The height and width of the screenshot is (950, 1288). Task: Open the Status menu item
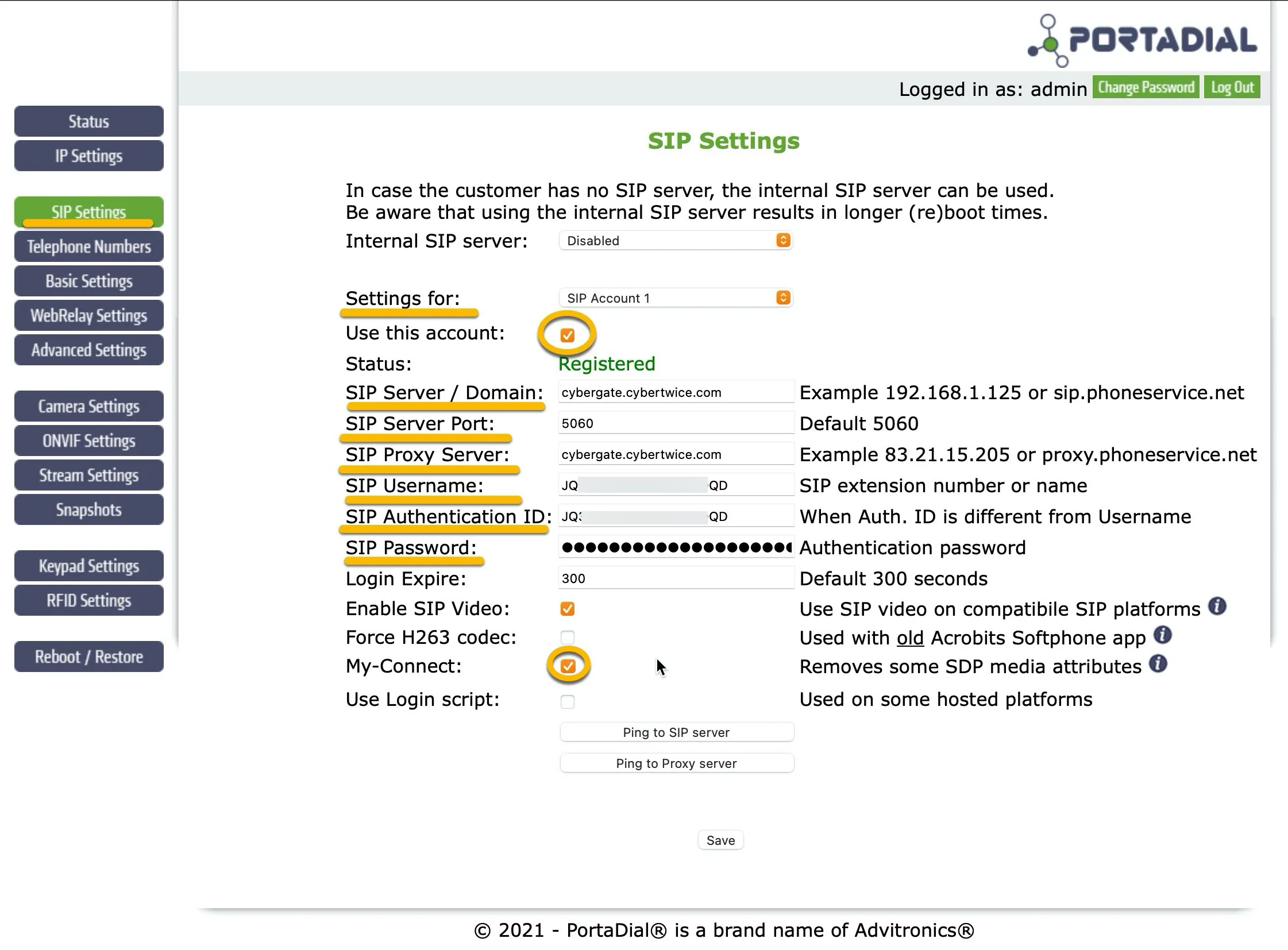(x=89, y=121)
